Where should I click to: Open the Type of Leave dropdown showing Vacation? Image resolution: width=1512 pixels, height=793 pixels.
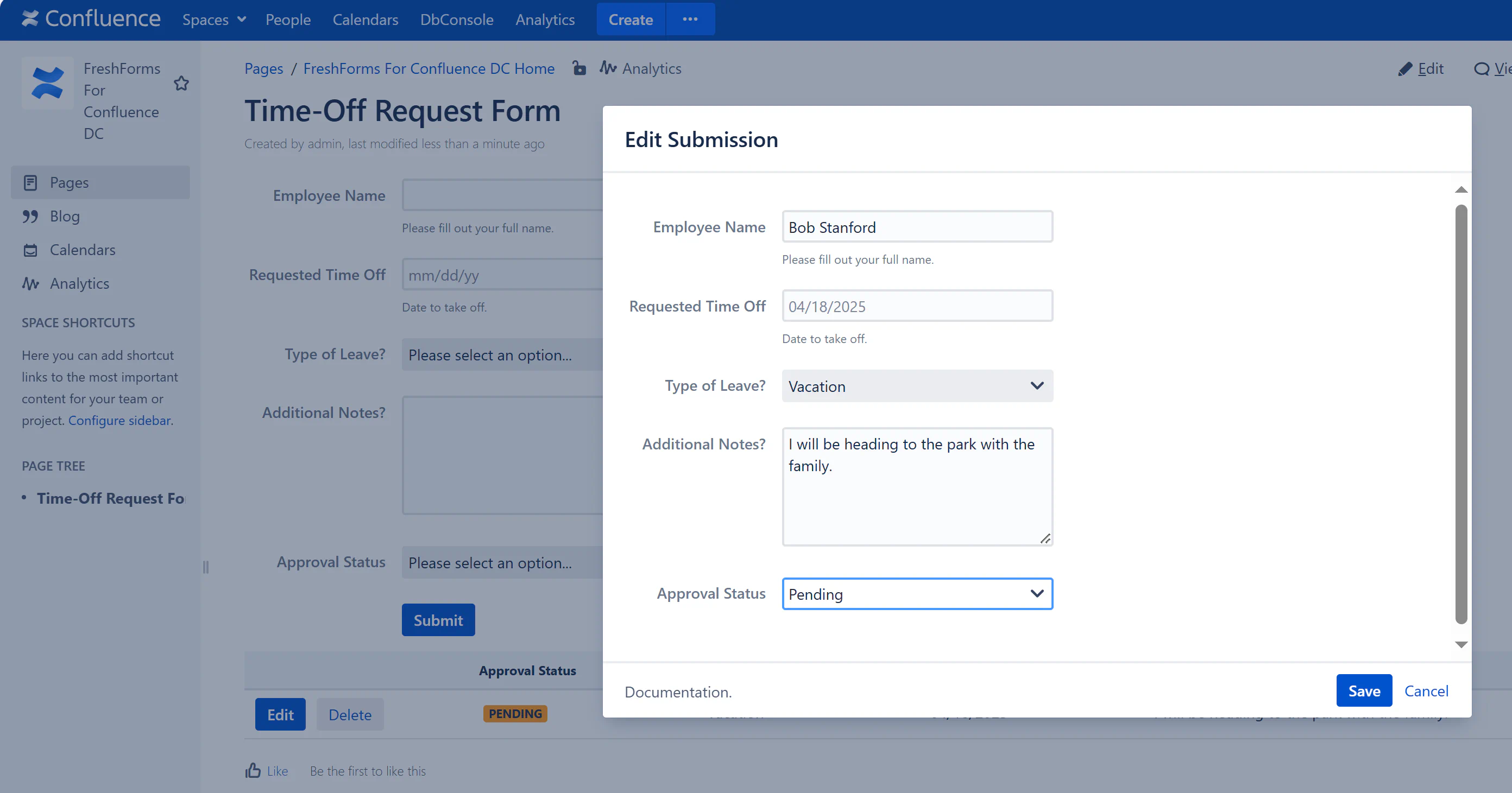tap(917, 386)
